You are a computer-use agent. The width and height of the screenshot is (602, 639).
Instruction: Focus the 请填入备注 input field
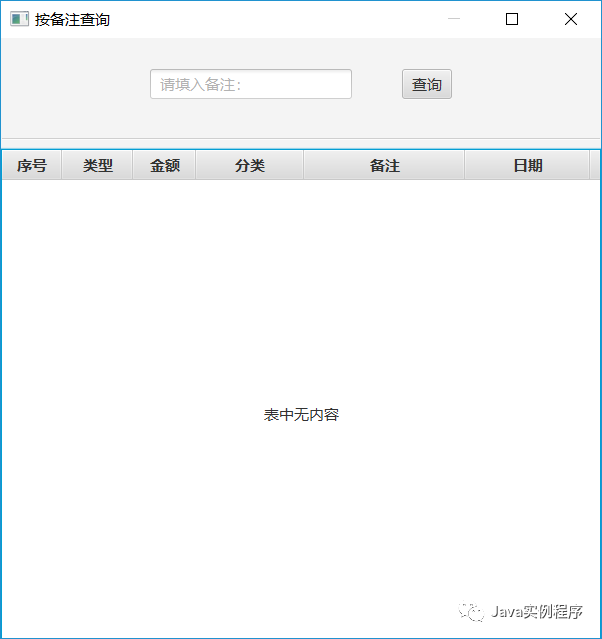(x=250, y=84)
